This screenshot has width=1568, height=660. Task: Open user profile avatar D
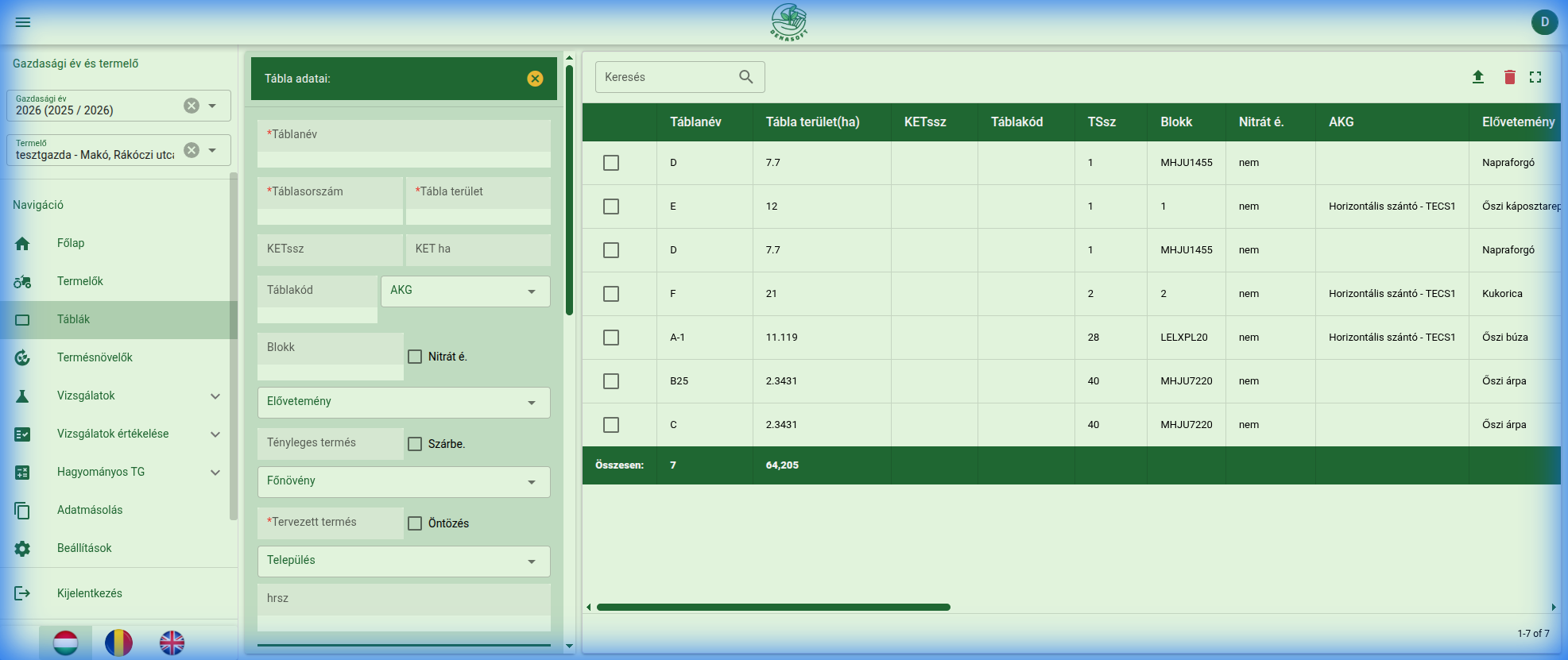(1544, 22)
